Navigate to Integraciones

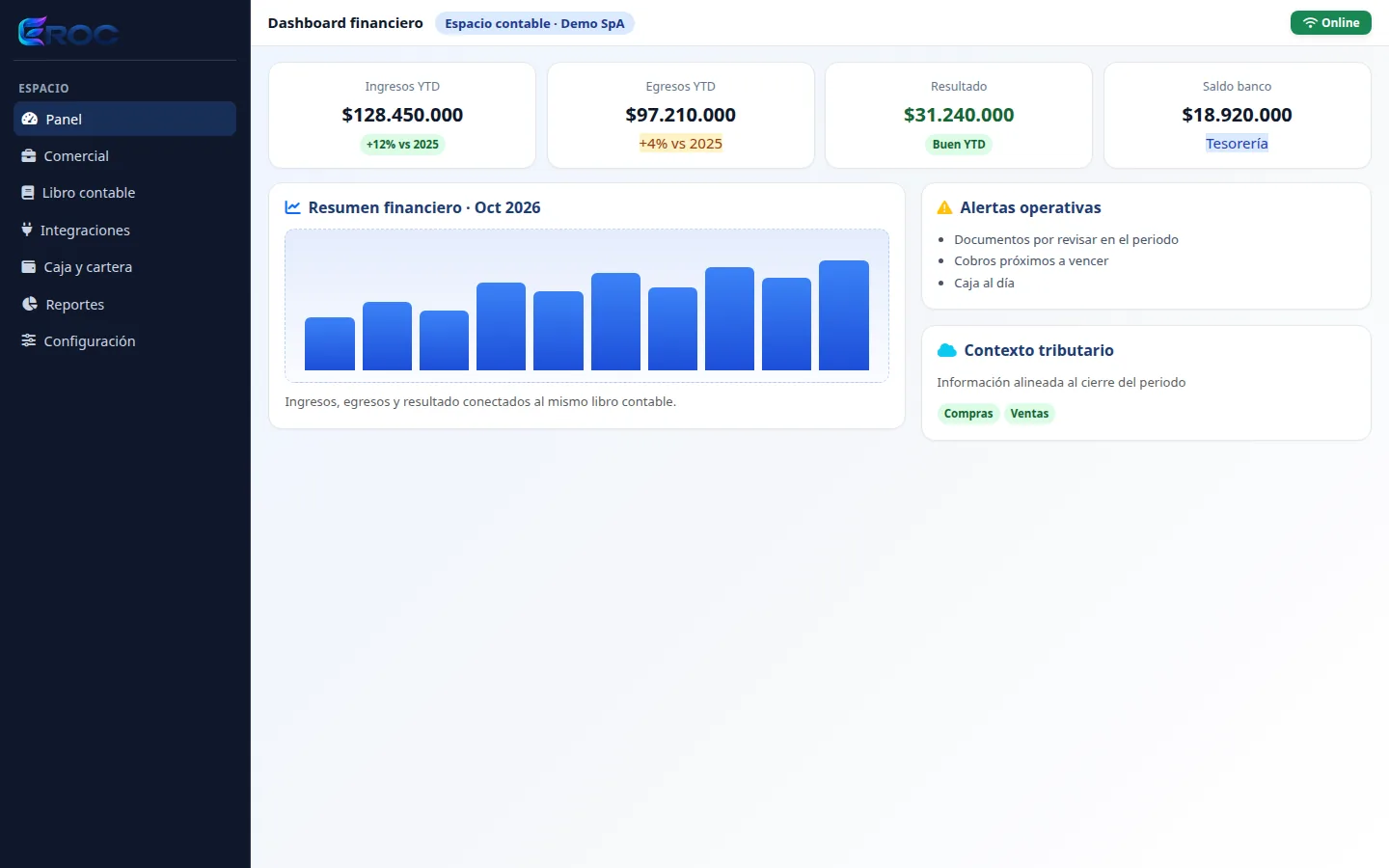point(124,230)
